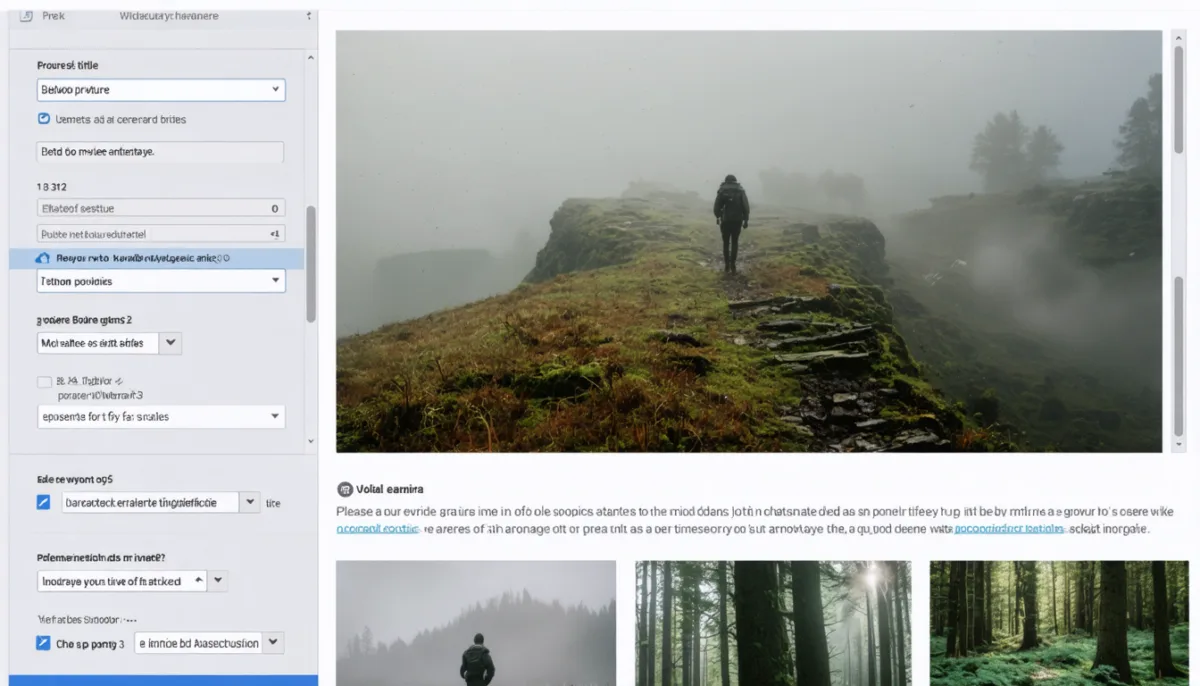This screenshot has width=1200, height=686.
Task: Click the up arrow at top of left panel scrollbar
Action: [x=311, y=59]
